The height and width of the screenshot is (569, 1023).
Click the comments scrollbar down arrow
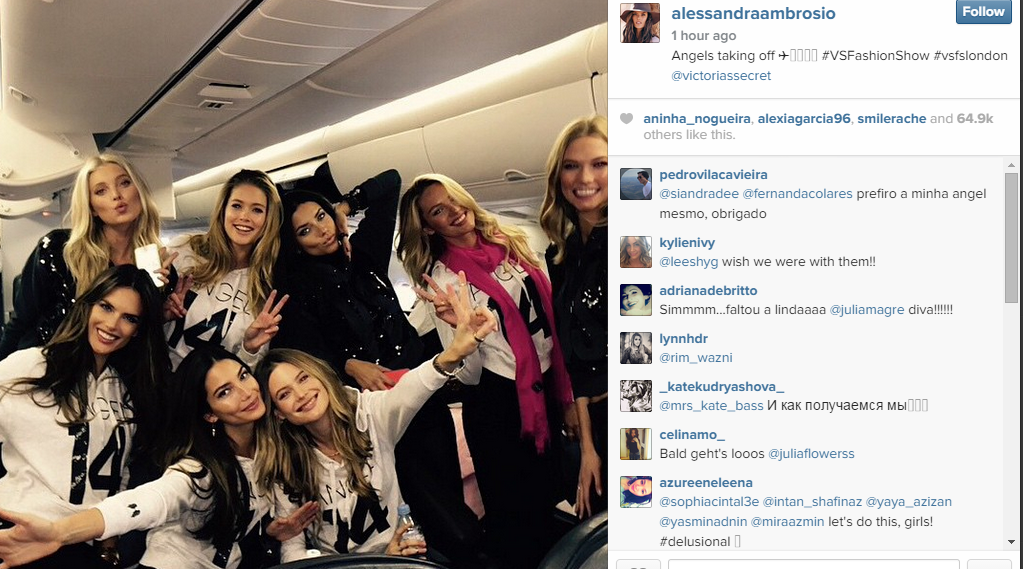click(x=1011, y=542)
